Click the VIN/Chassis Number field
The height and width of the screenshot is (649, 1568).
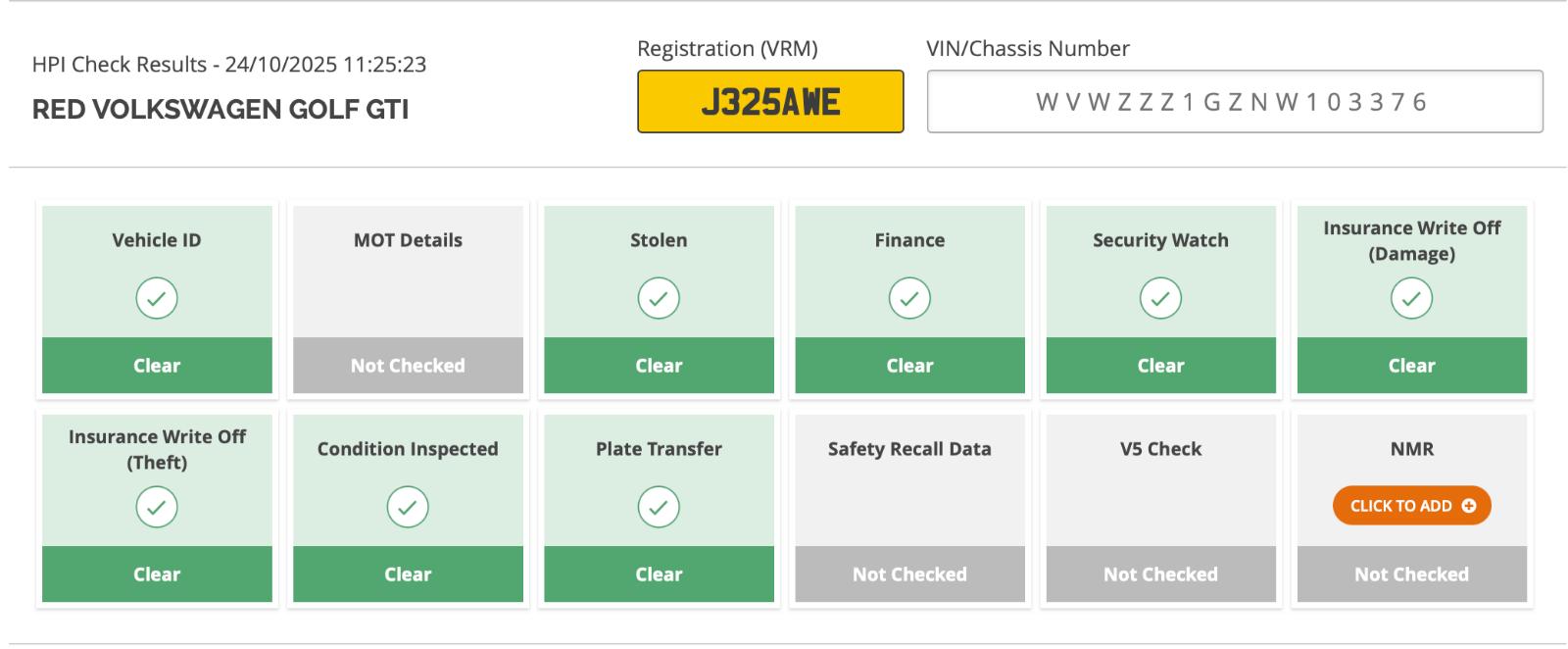1235,101
